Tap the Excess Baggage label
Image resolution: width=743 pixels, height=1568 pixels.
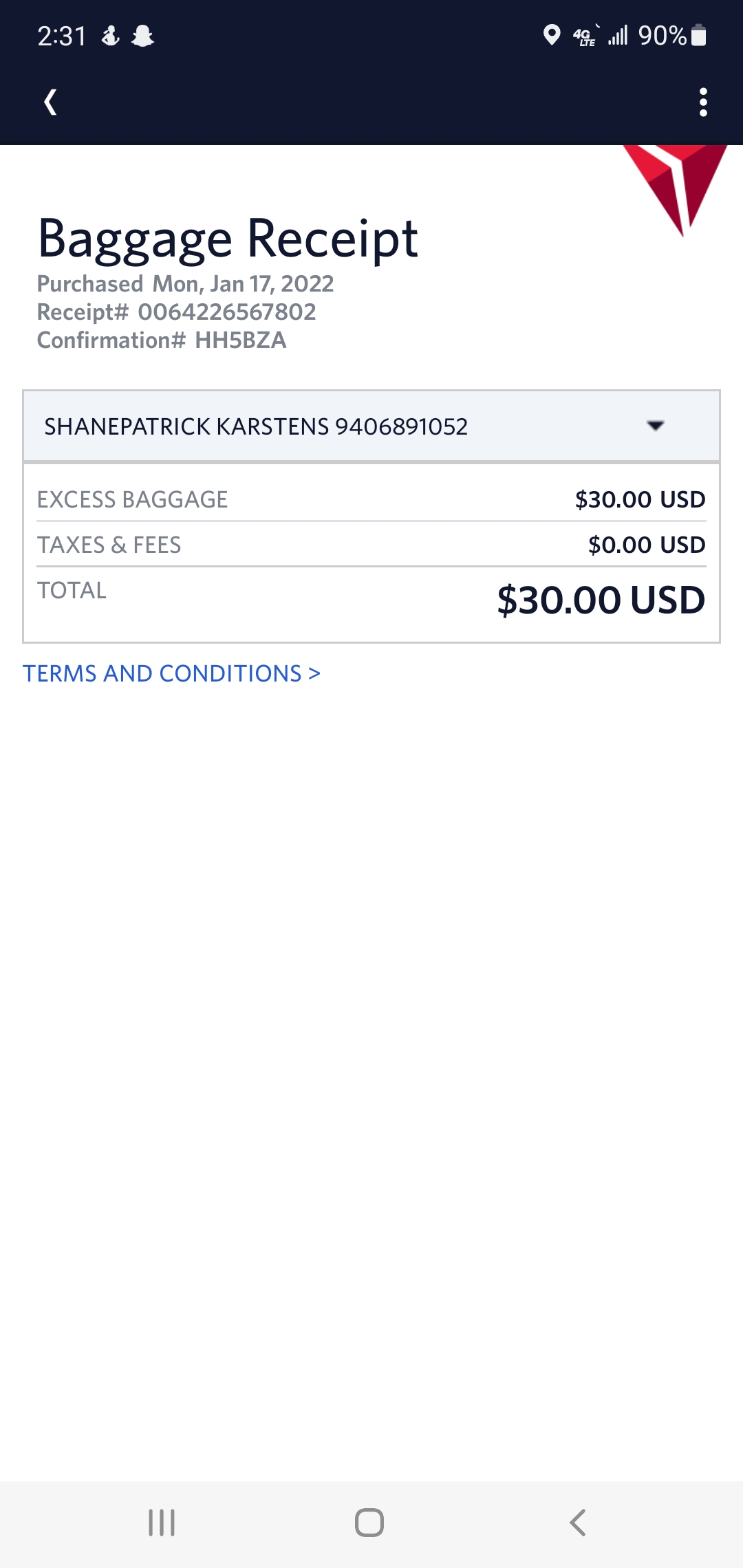click(133, 499)
